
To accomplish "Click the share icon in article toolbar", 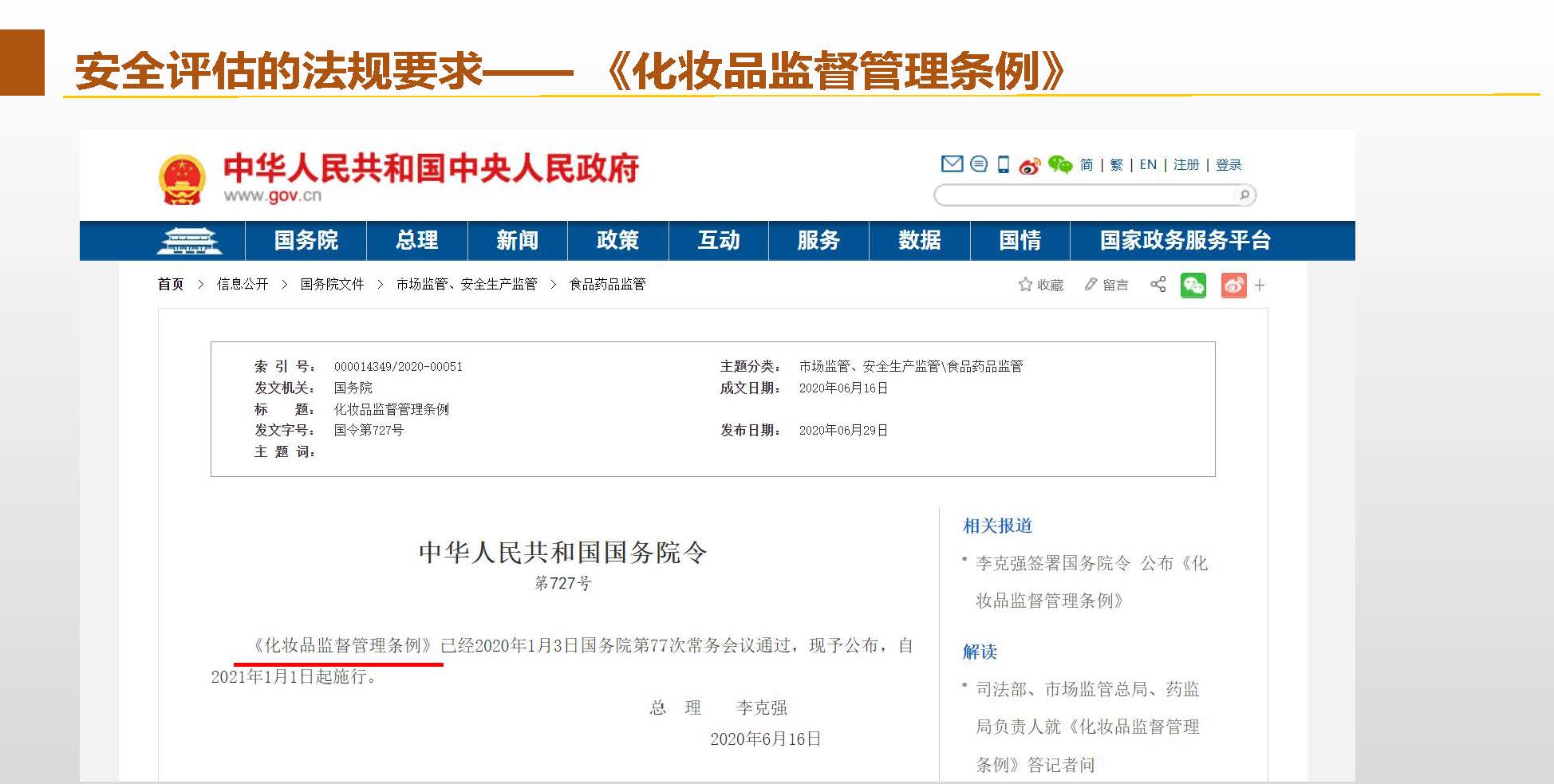I will point(1158,285).
